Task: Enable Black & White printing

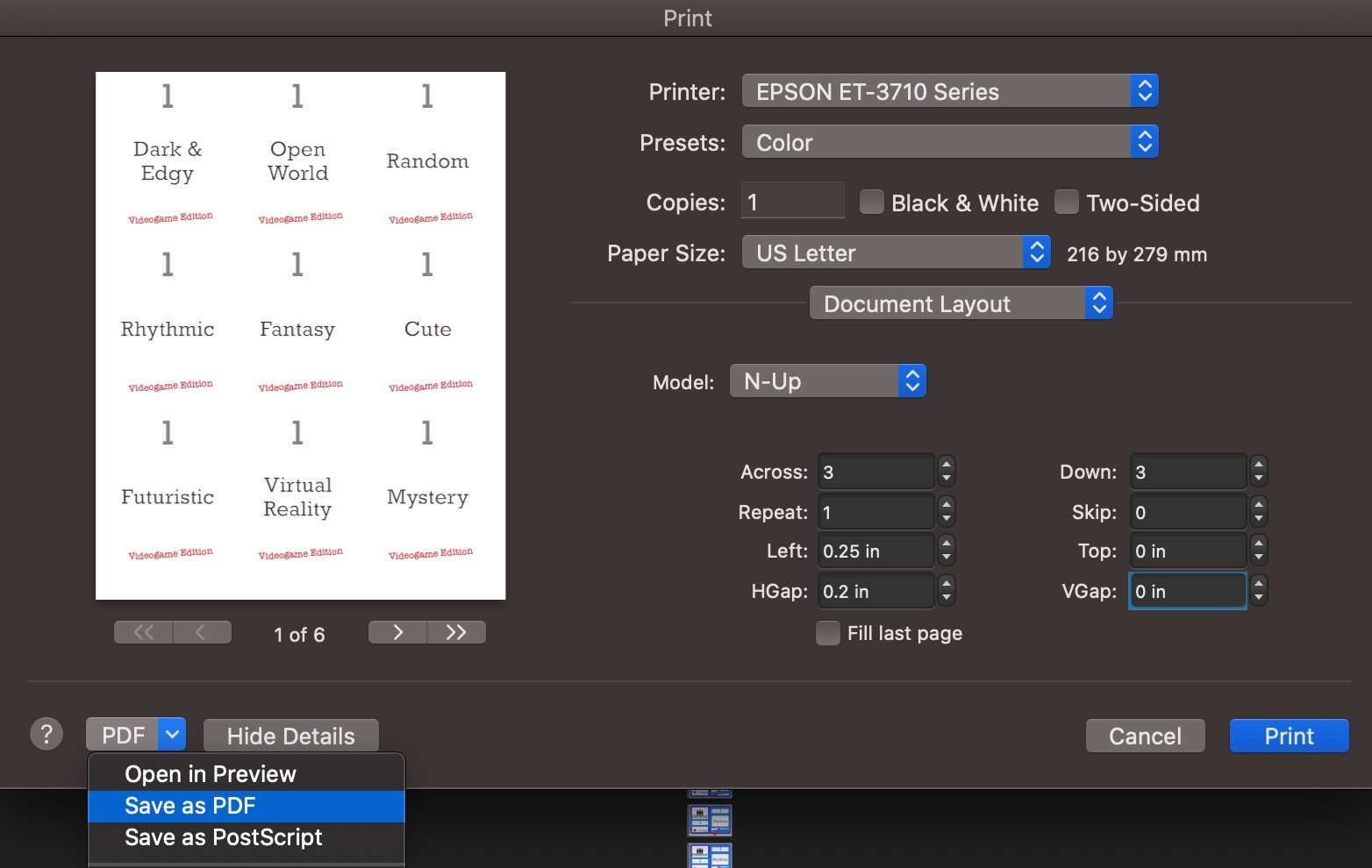Action: tap(871, 202)
